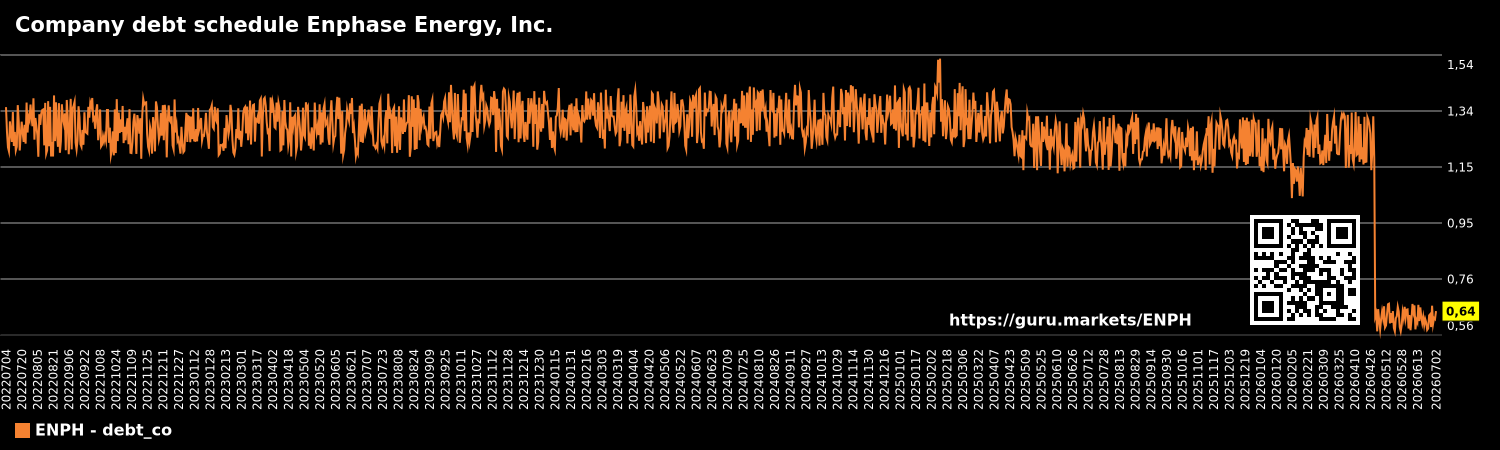Click x-axis date label 20220704
Image resolution: width=1500 pixels, height=450 pixels.
click(x=7, y=379)
